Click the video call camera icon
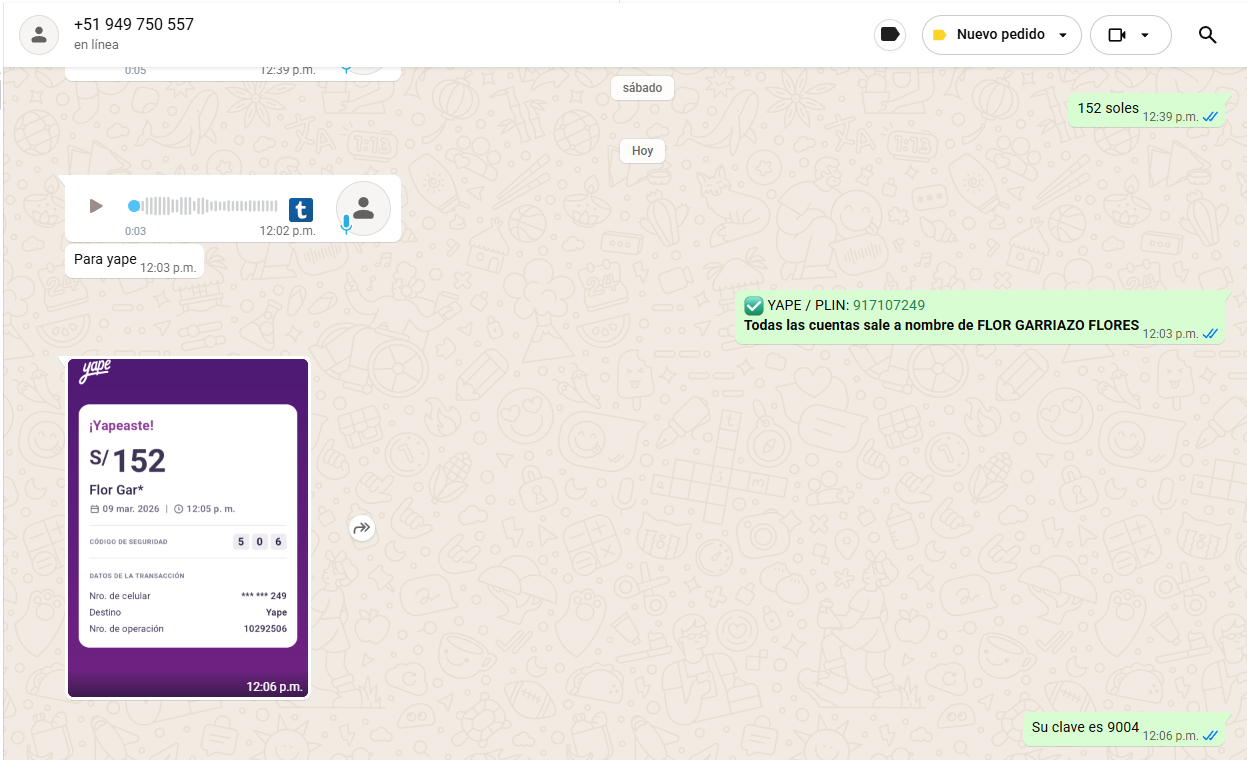 point(1117,35)
